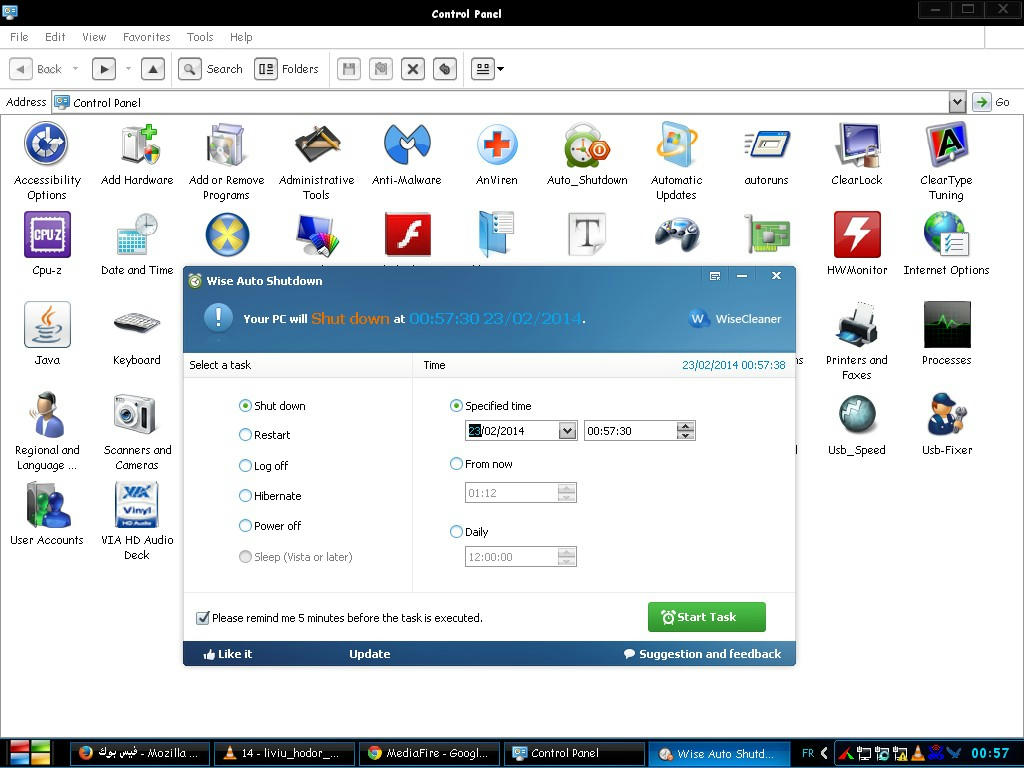Viewport: 1024px width, 768px height.
Task: Select the Hibernate task option
Action: (x=245, y=496)
